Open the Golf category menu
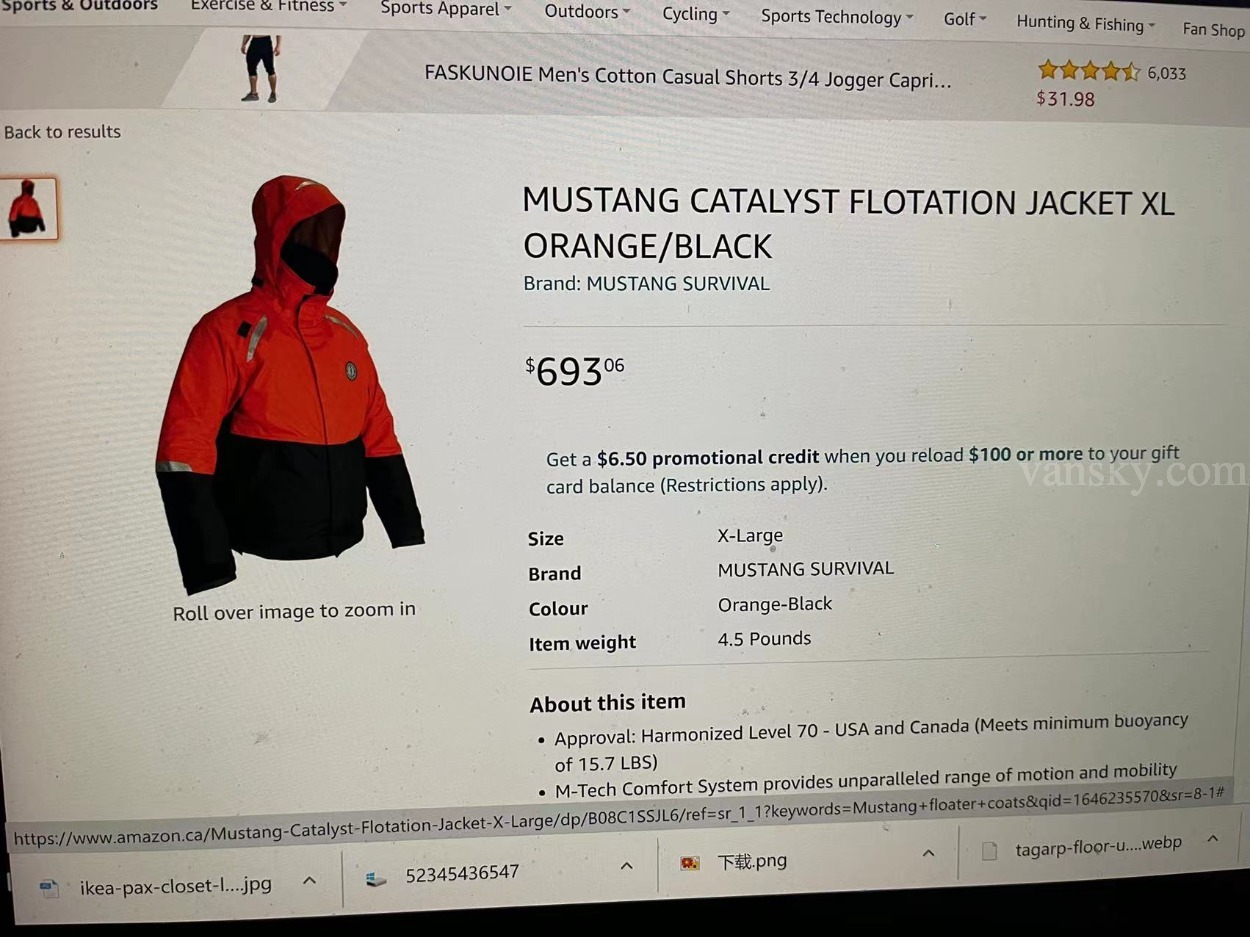1250x937 pixels. (x=965, y=19)
